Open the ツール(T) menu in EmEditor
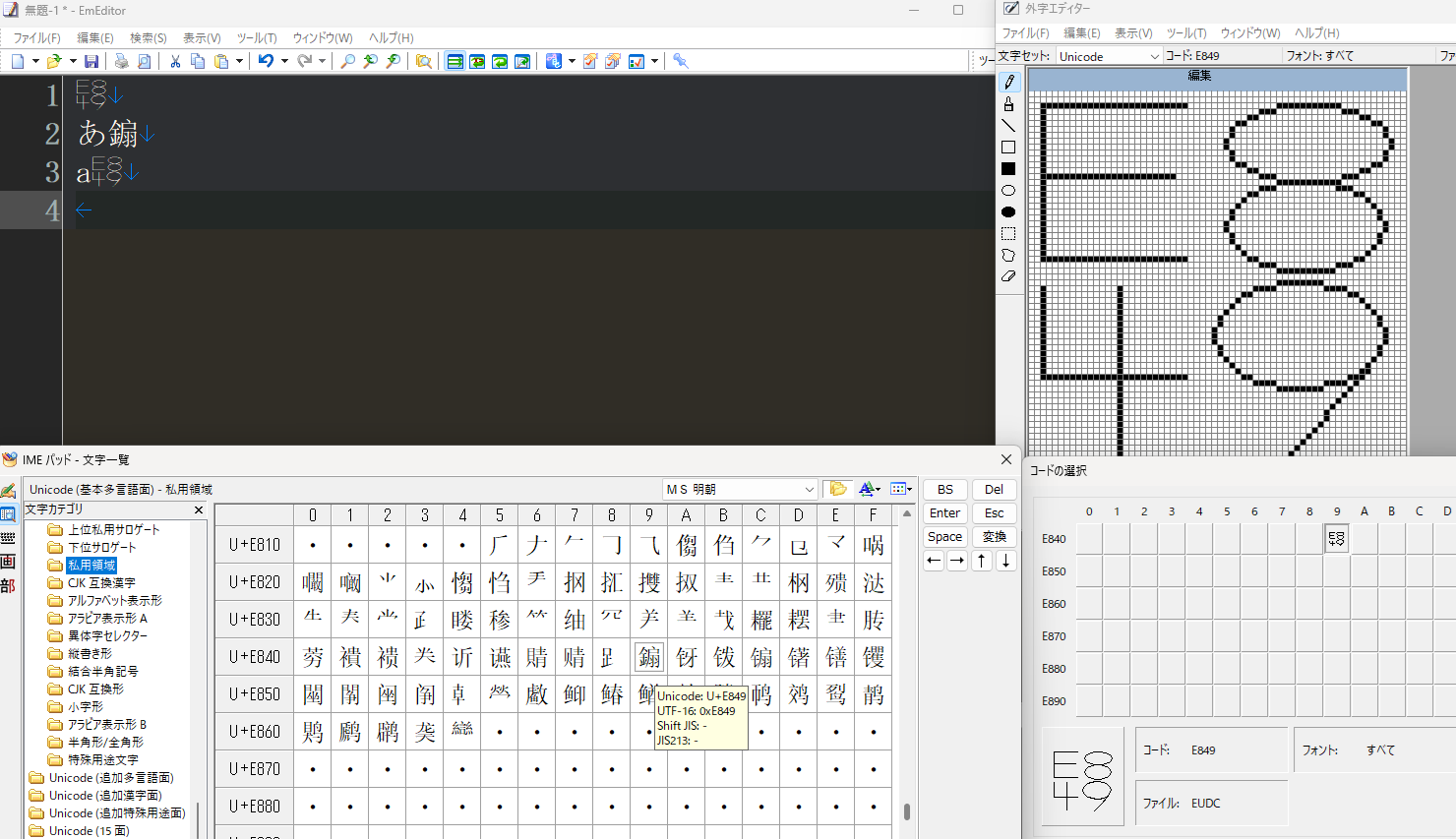1456x839 pixels. coord(257,37)
